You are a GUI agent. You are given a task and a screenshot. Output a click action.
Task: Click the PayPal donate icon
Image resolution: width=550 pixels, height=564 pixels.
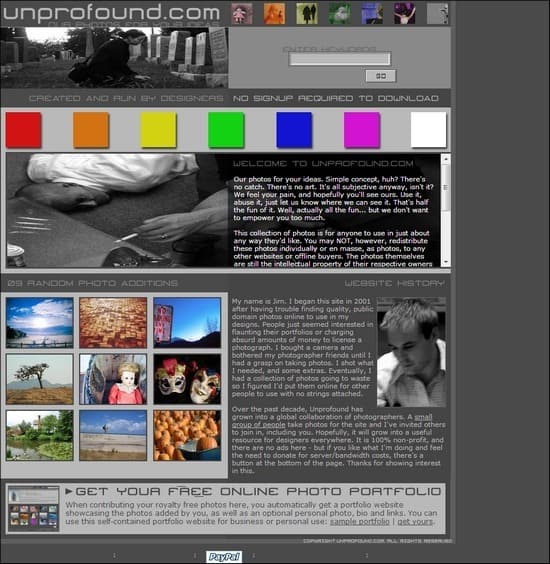click(224, 557)
